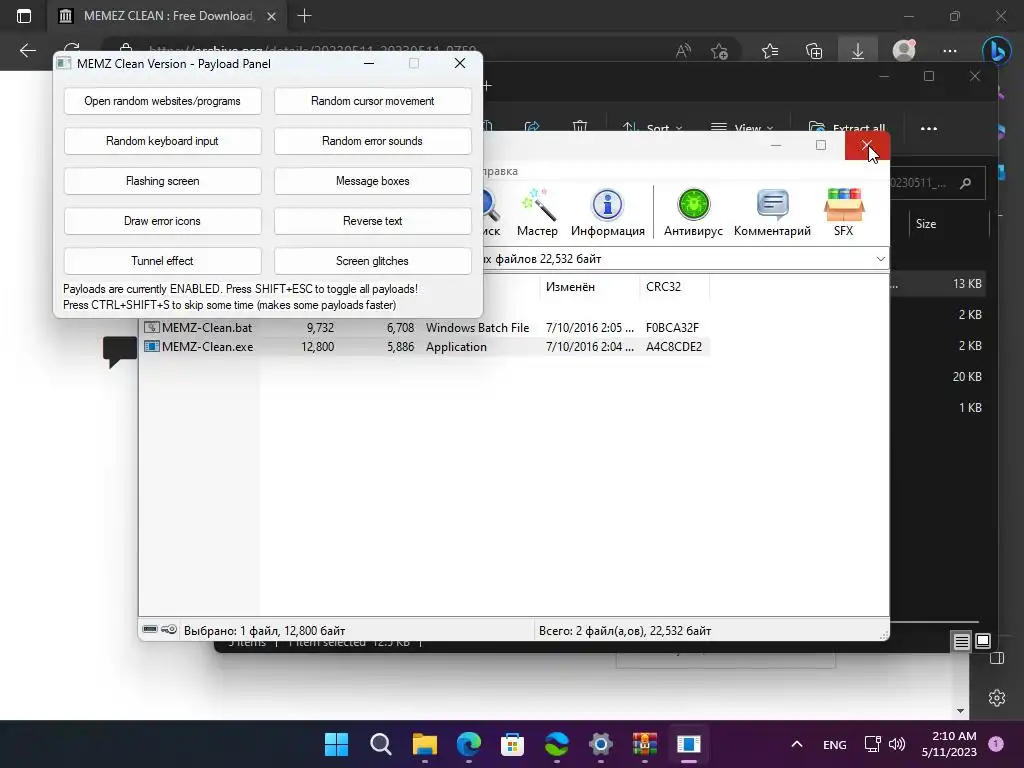The width and height of the screenshot is (1024, 768).
Task: Open new Edge tab plus button
Action: 304,16
